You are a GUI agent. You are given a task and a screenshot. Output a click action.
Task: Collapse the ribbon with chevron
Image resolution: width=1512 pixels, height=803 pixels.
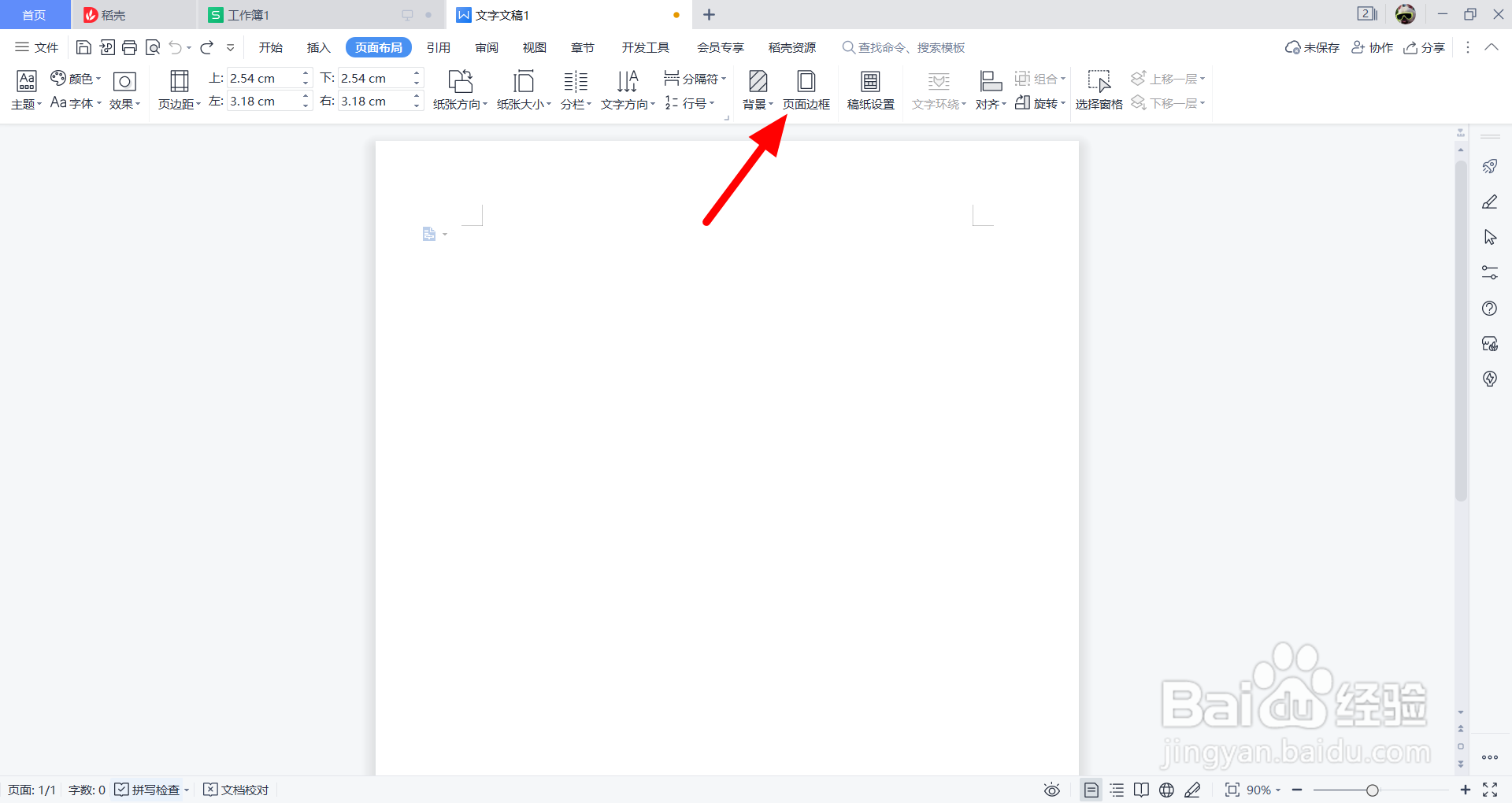click(x=1492, y=47)
